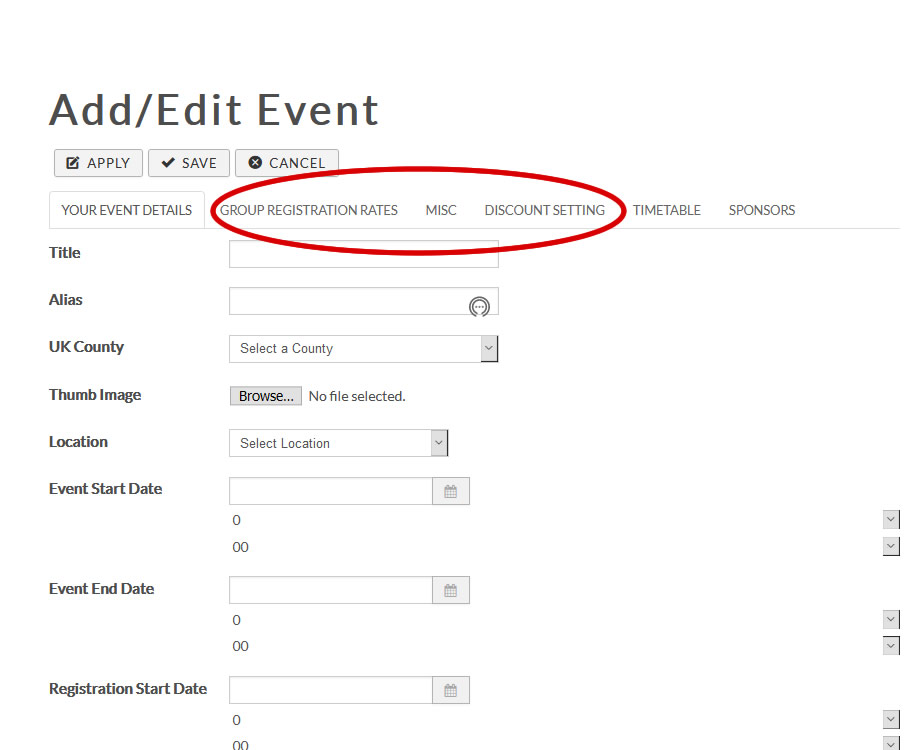This screenshot has width=924, height=750.
Task: Open Event End Date calendar picker
Action: pos(450,591)
